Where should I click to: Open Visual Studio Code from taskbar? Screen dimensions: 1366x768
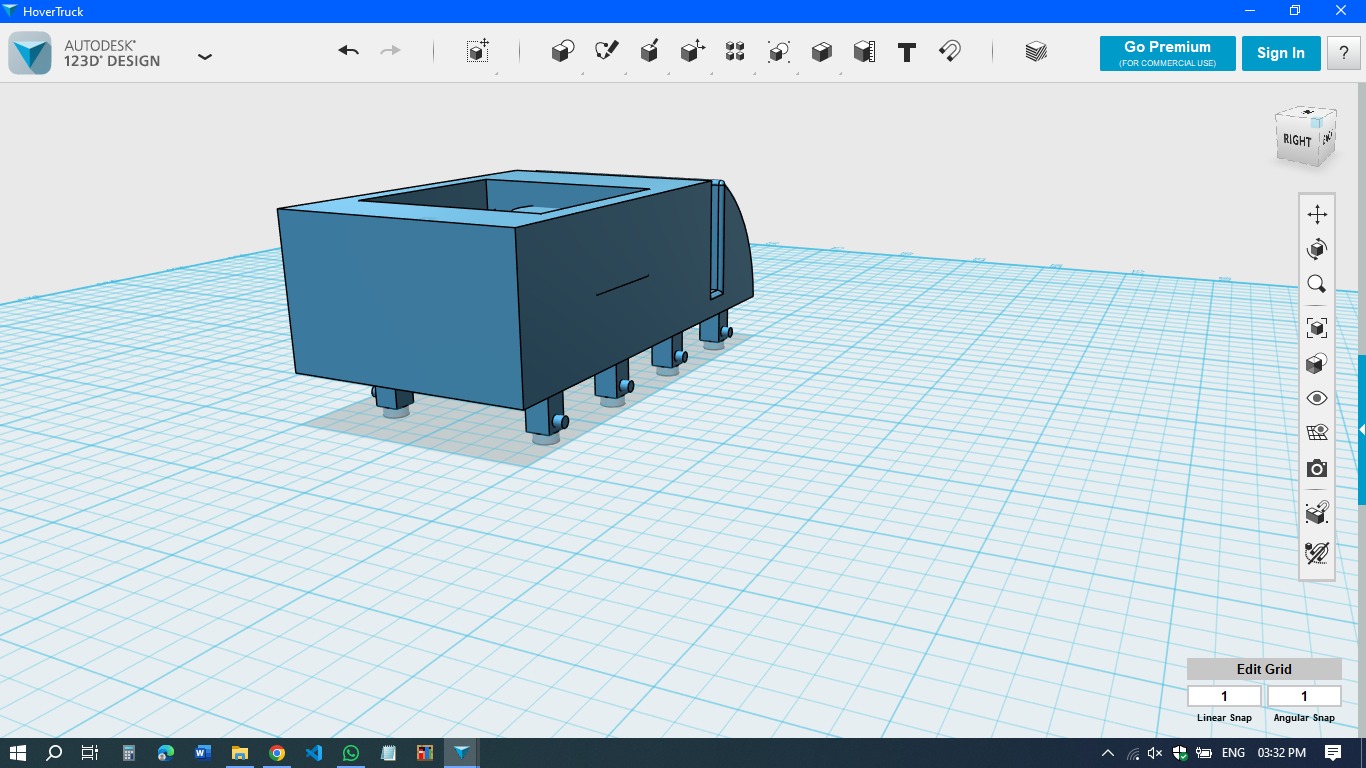[314, 753]
